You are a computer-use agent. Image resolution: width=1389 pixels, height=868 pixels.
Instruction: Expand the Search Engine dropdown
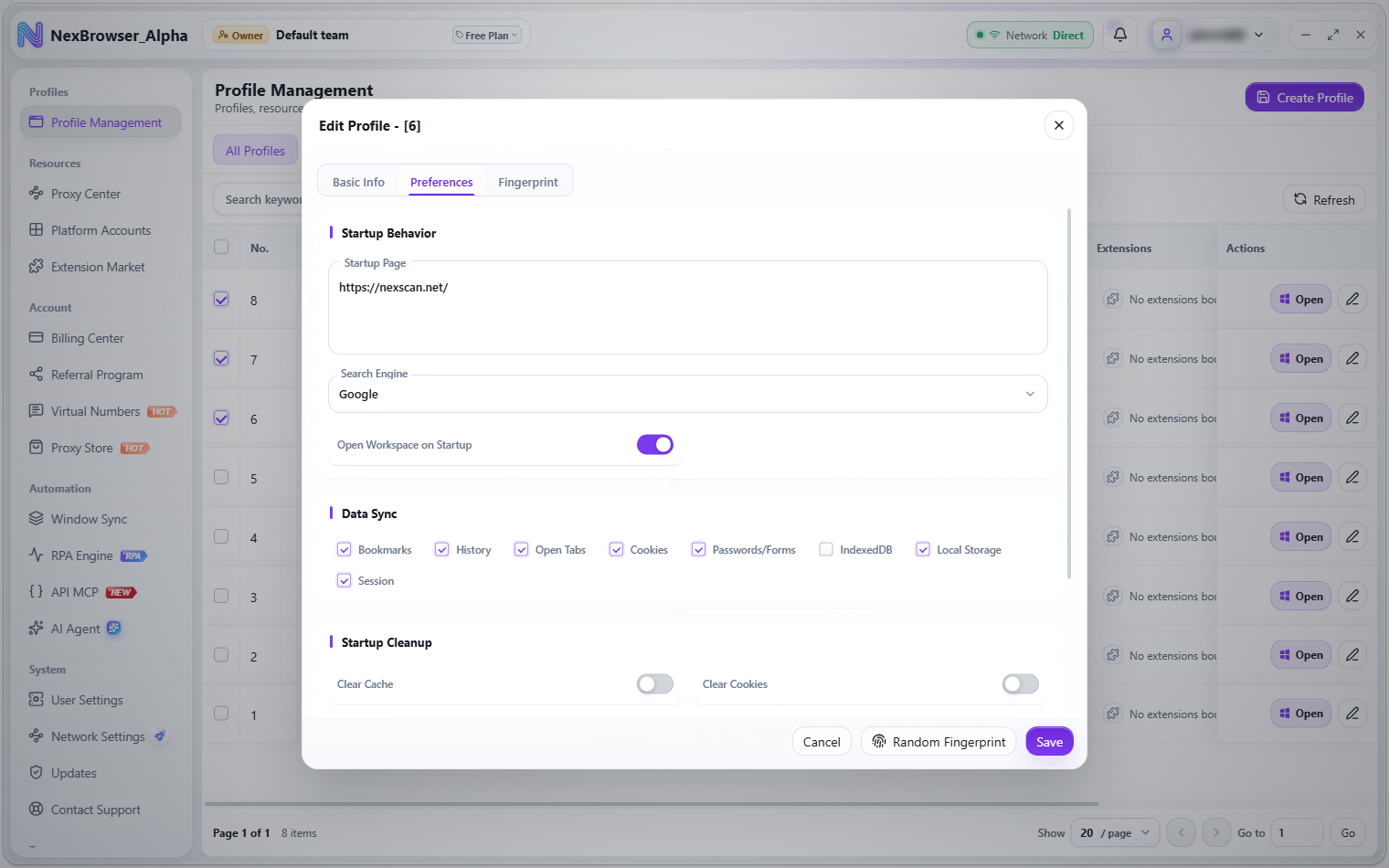(687, 394)
